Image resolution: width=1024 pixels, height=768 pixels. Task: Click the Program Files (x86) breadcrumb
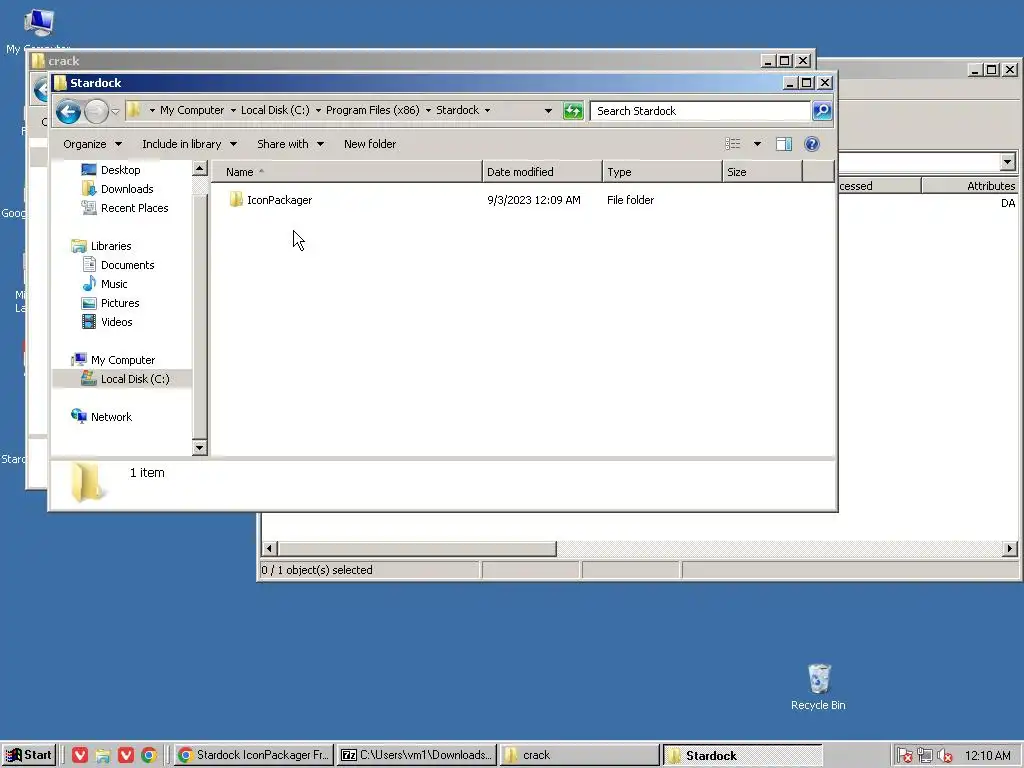[x=372, y=110]
